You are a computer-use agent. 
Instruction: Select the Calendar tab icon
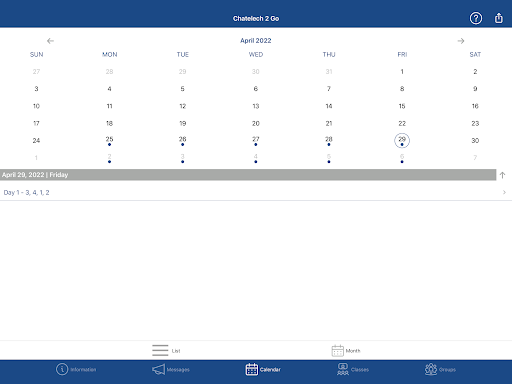(252, 369)
